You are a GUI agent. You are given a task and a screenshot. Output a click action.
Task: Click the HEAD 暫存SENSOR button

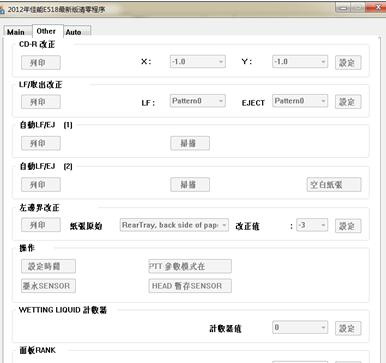click(x=190, y=286)
